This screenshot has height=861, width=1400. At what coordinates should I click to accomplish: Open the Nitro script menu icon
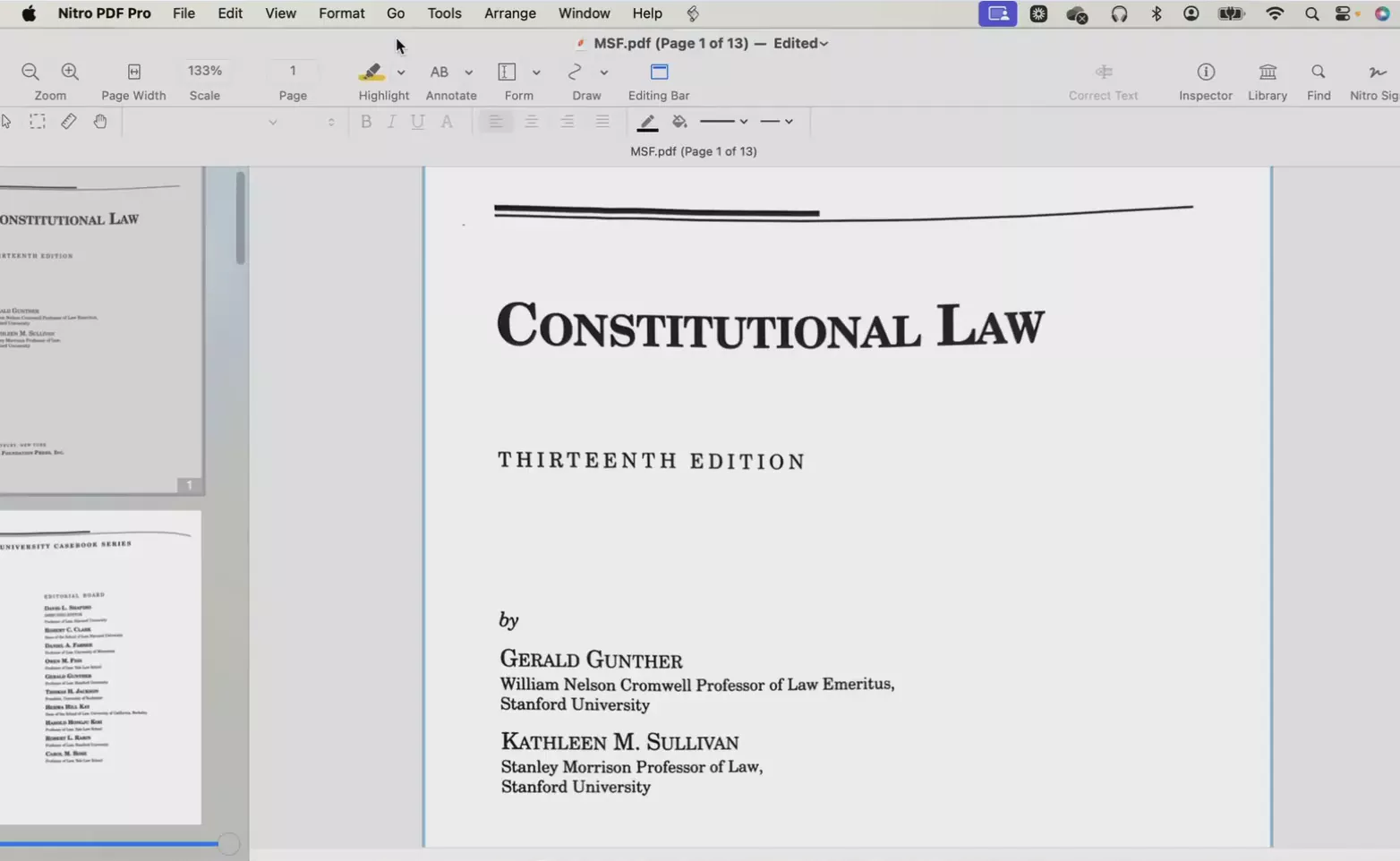point(693,13)
